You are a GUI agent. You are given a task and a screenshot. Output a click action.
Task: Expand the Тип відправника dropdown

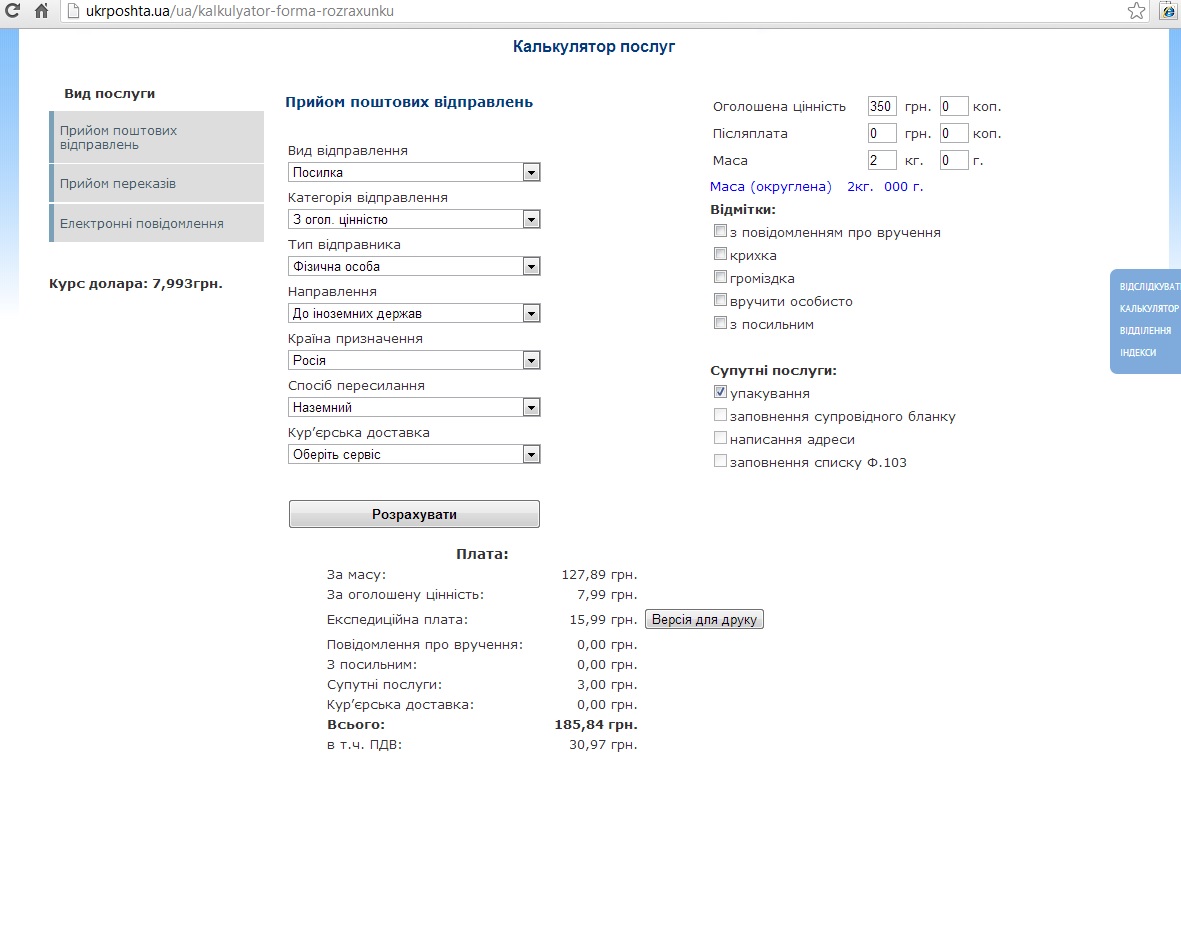pyautogui.click(x=414, y=266)
